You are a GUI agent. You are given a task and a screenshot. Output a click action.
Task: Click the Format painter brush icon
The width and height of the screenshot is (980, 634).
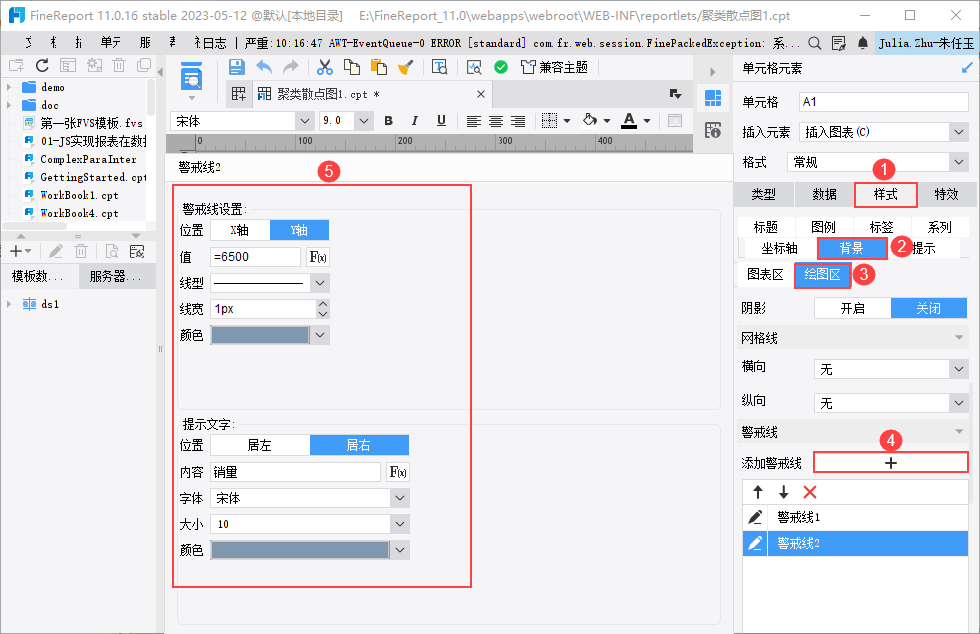click(406, 67)
